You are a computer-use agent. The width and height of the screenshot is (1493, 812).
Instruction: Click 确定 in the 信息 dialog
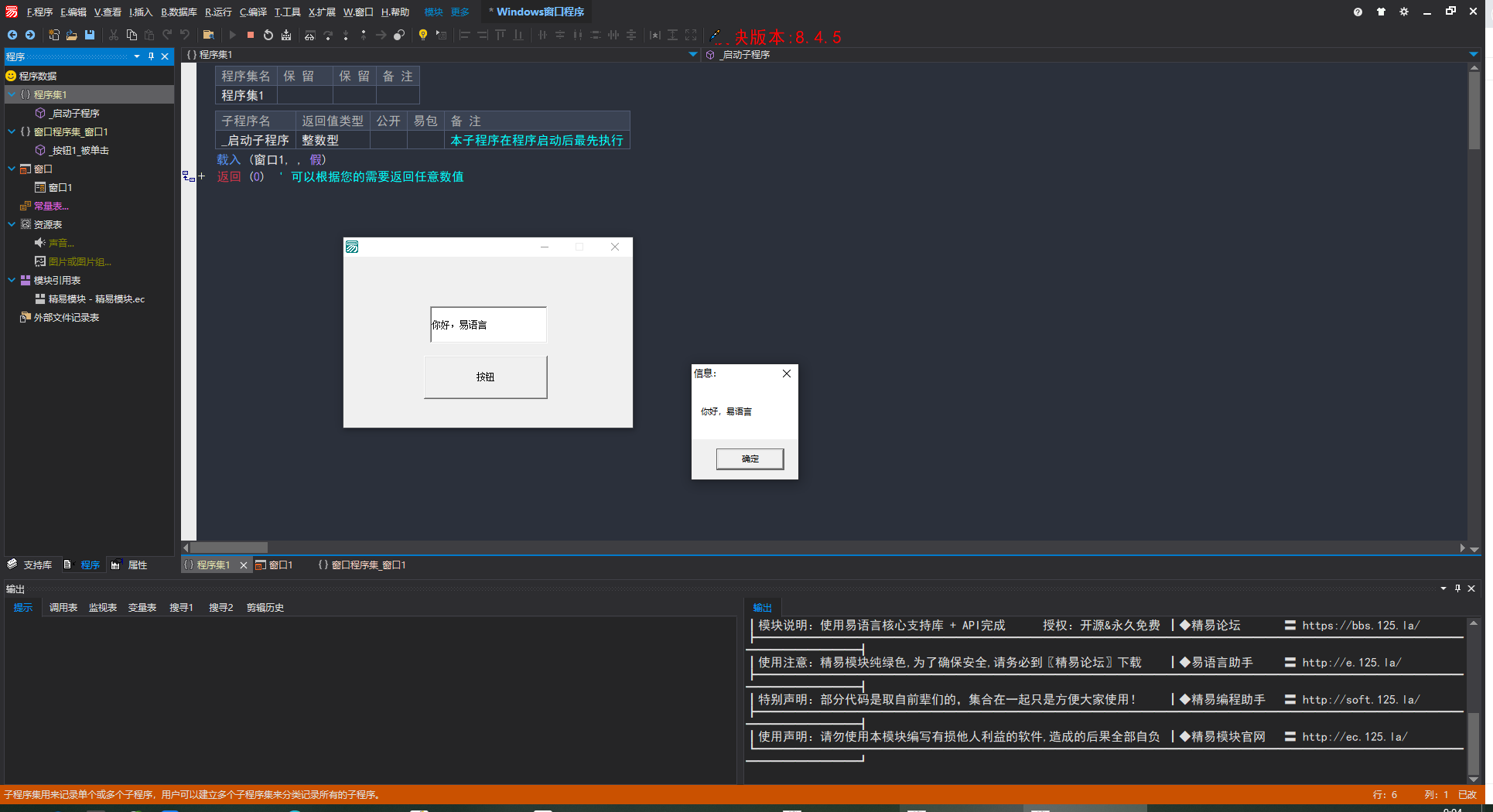point(750,459)
